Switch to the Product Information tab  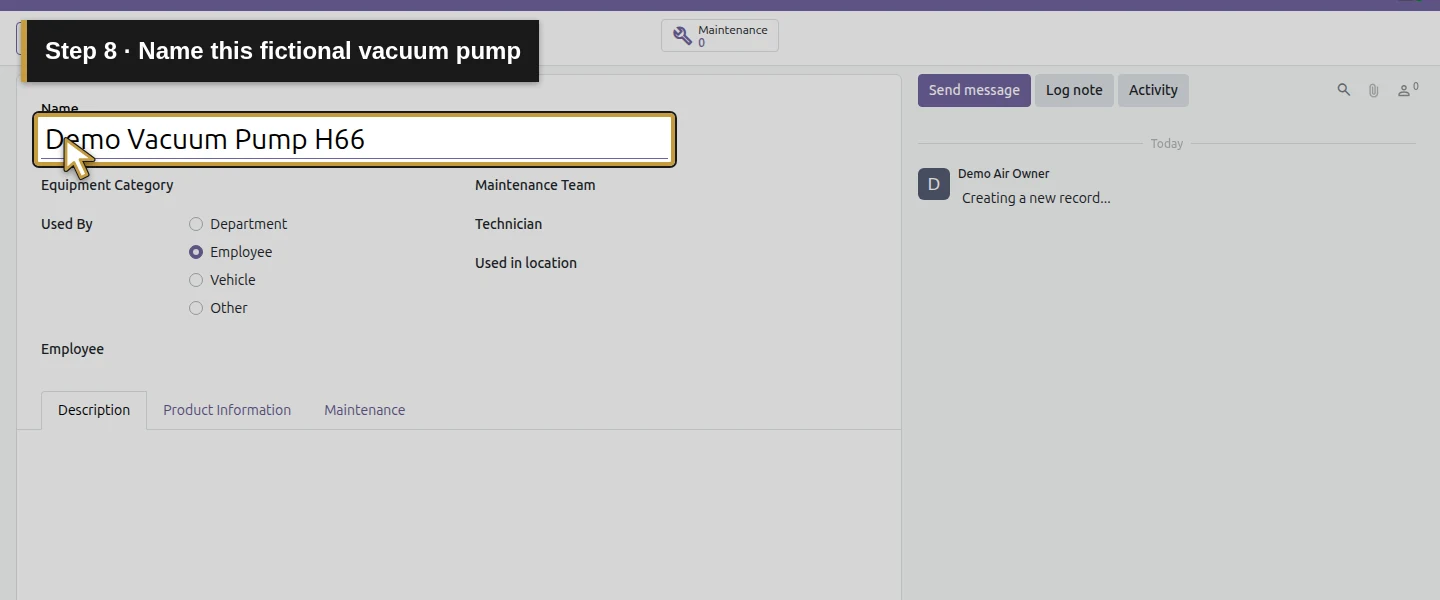click(227, 410)
